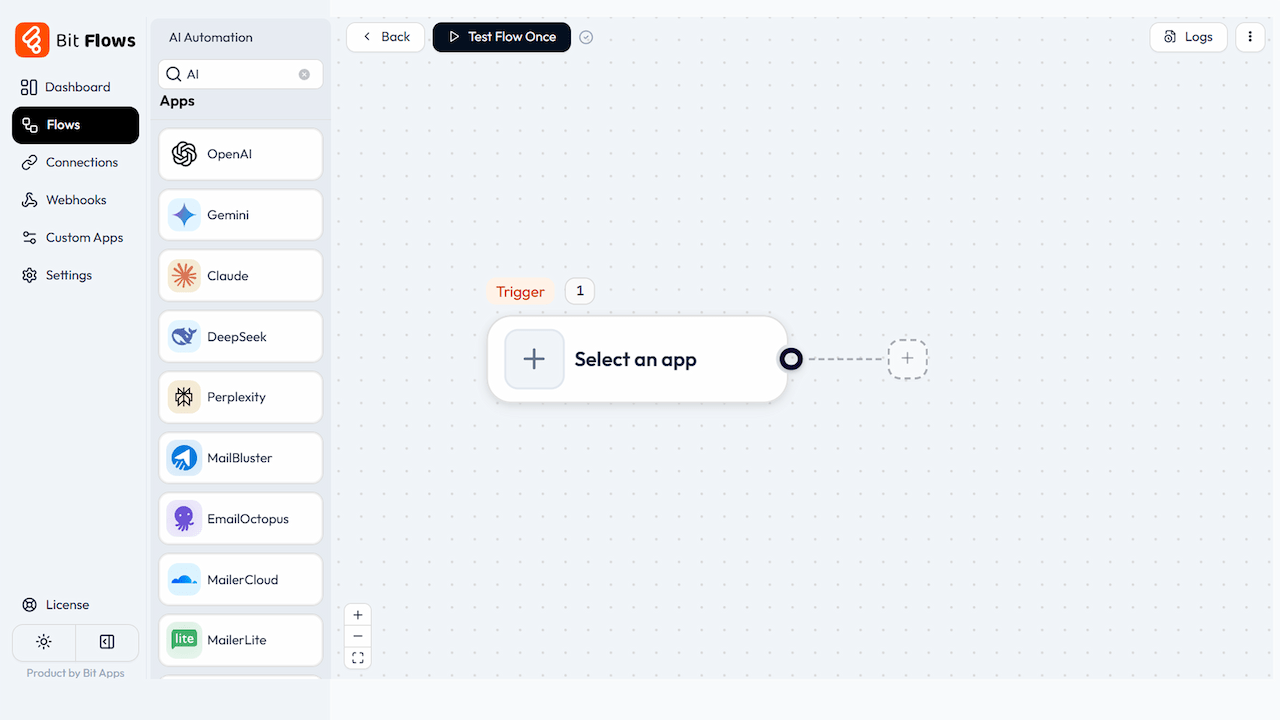Switch to Connections in the sidebar
The height and width of the screenshot is (720, 1280).
[30, 162]
